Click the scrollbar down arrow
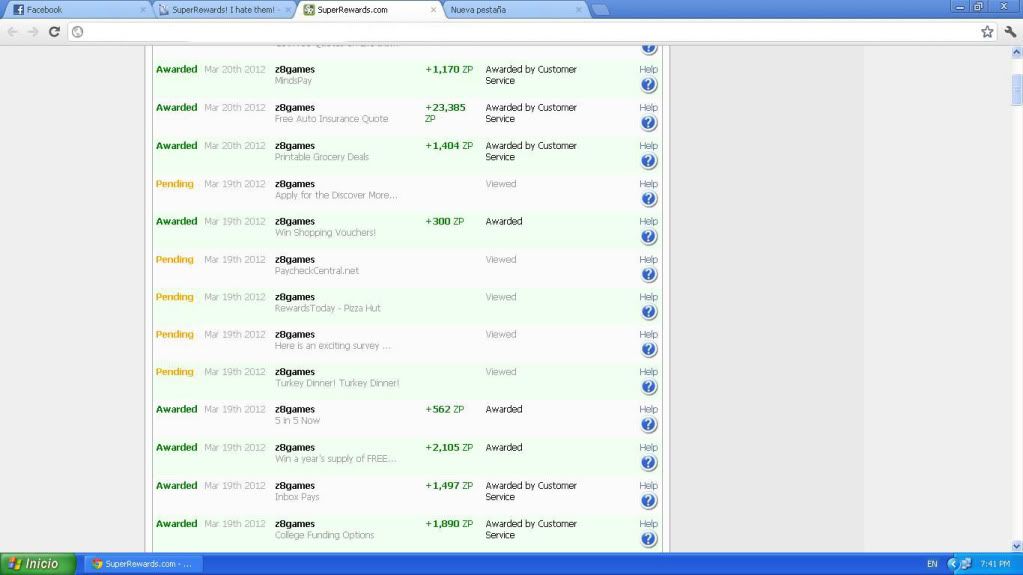Screen dimensions: 1023x575 [1017, 546]
